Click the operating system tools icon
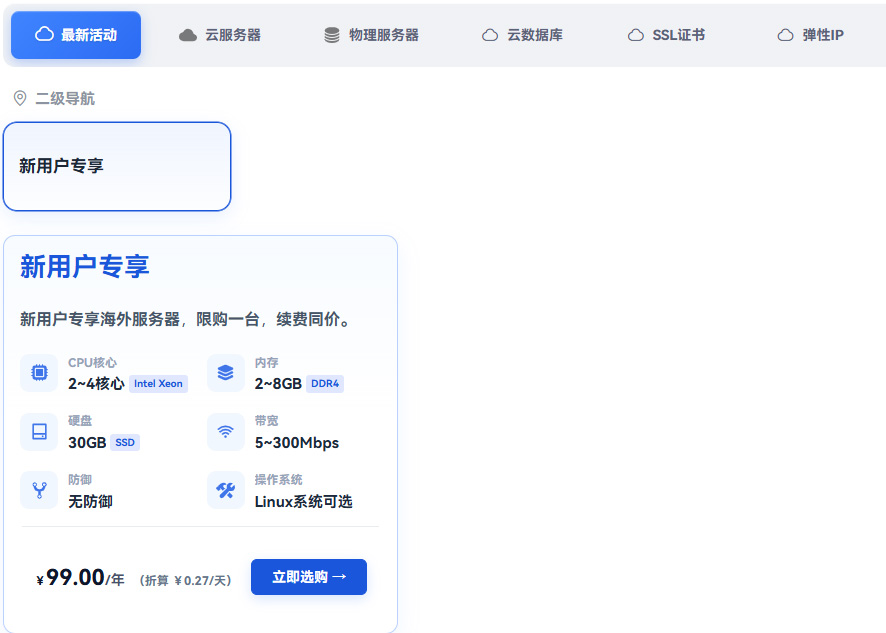886x633 pixels. coord(225,490)
